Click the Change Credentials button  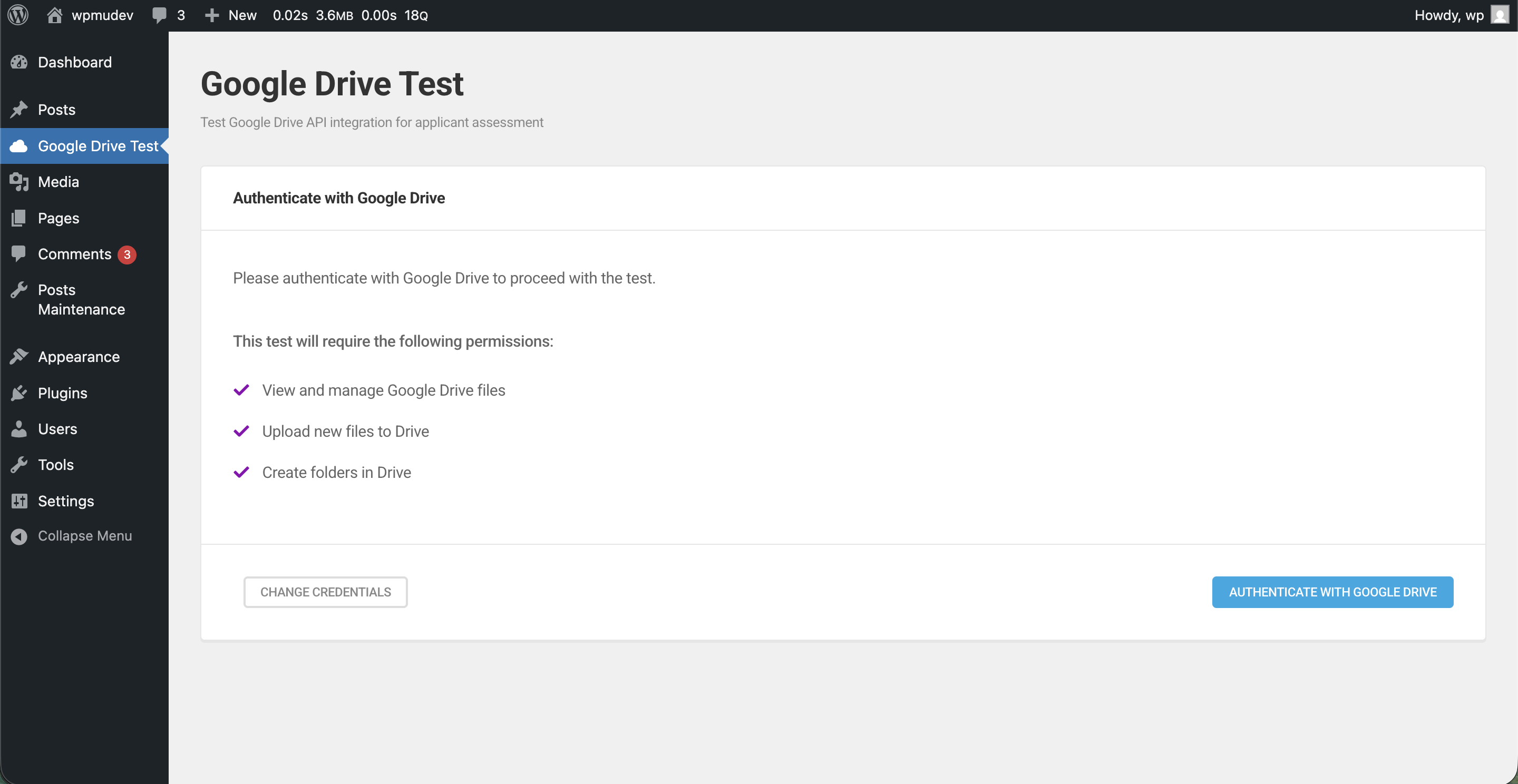[x=325, y=592]
